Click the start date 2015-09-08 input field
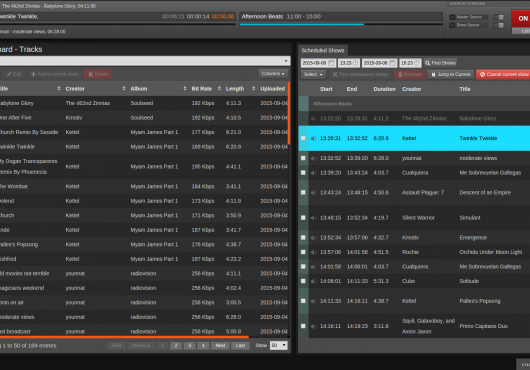This screenshot has height=370, width=530. pos(318,63)
